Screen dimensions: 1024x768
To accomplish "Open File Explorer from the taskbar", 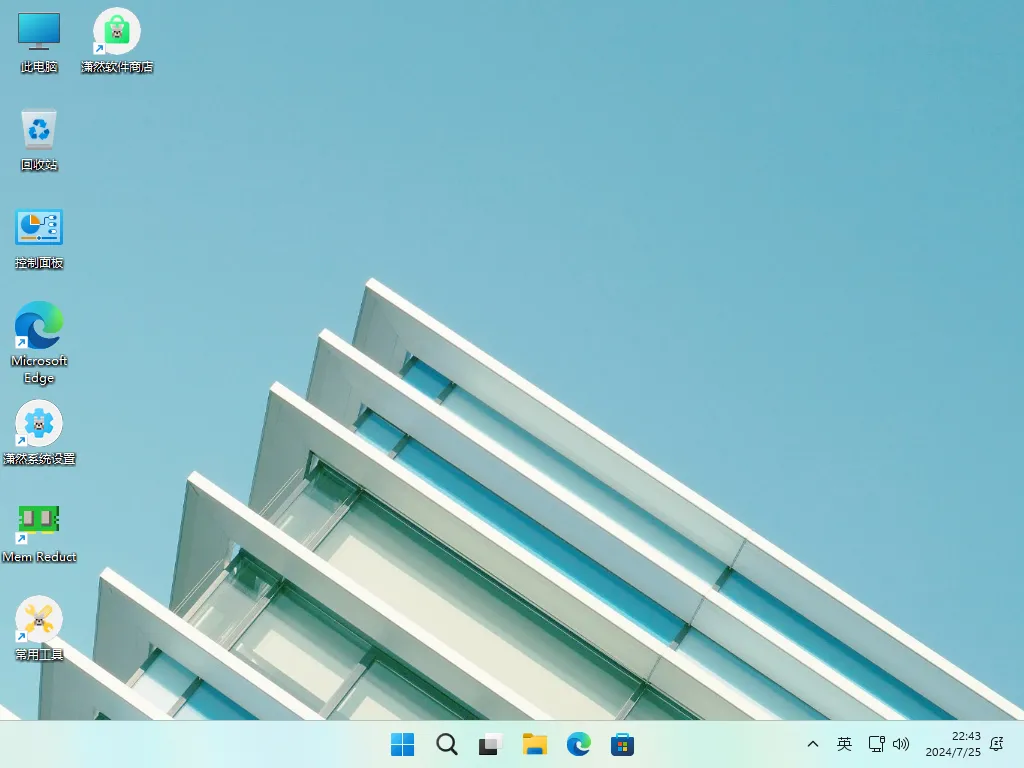I will (534, 744).
